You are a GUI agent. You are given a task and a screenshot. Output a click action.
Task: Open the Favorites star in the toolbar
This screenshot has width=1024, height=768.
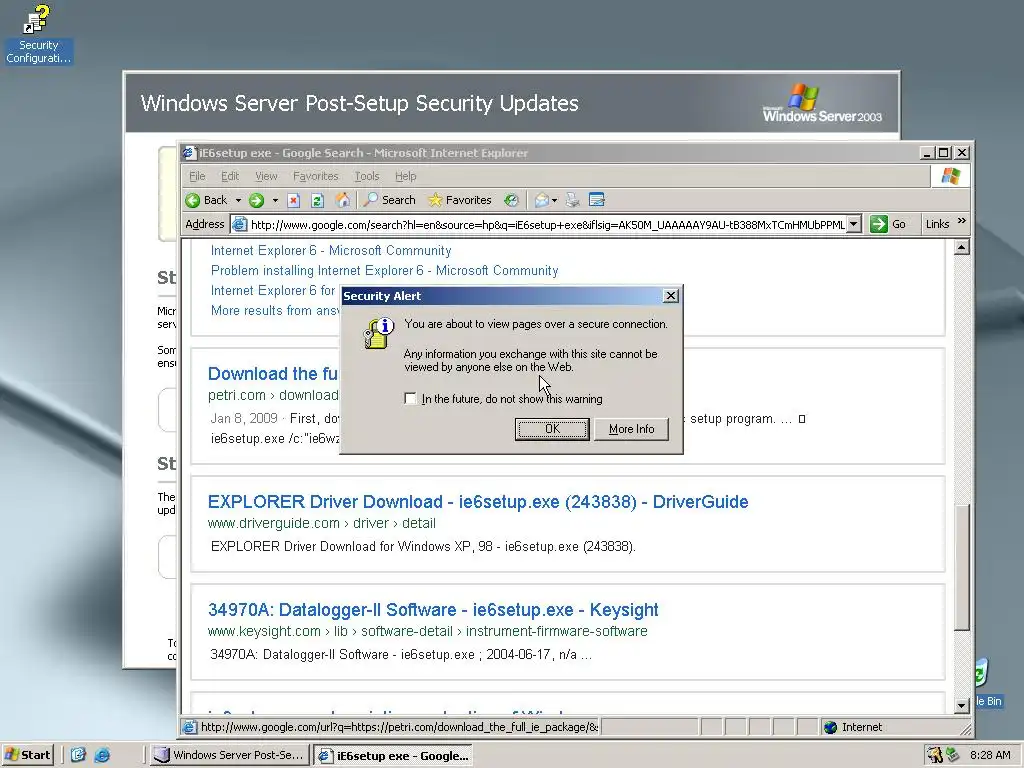(x=459, y=200)
